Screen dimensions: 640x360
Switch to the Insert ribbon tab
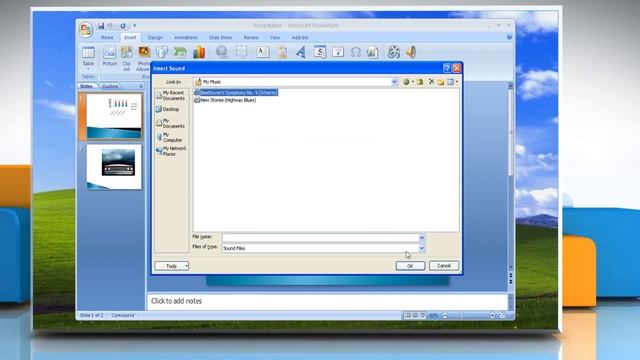pos(130,38)
